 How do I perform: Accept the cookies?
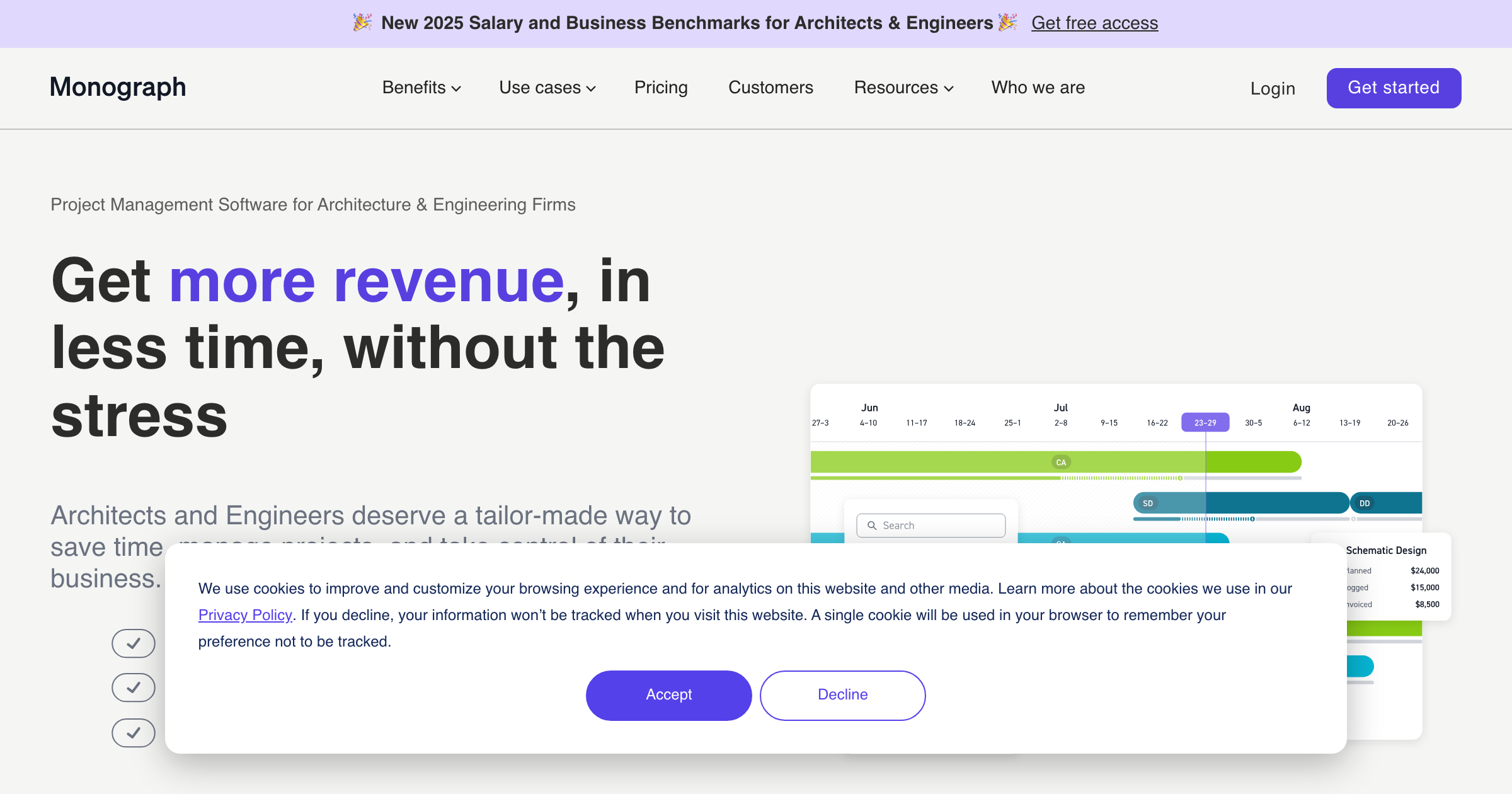668,695
